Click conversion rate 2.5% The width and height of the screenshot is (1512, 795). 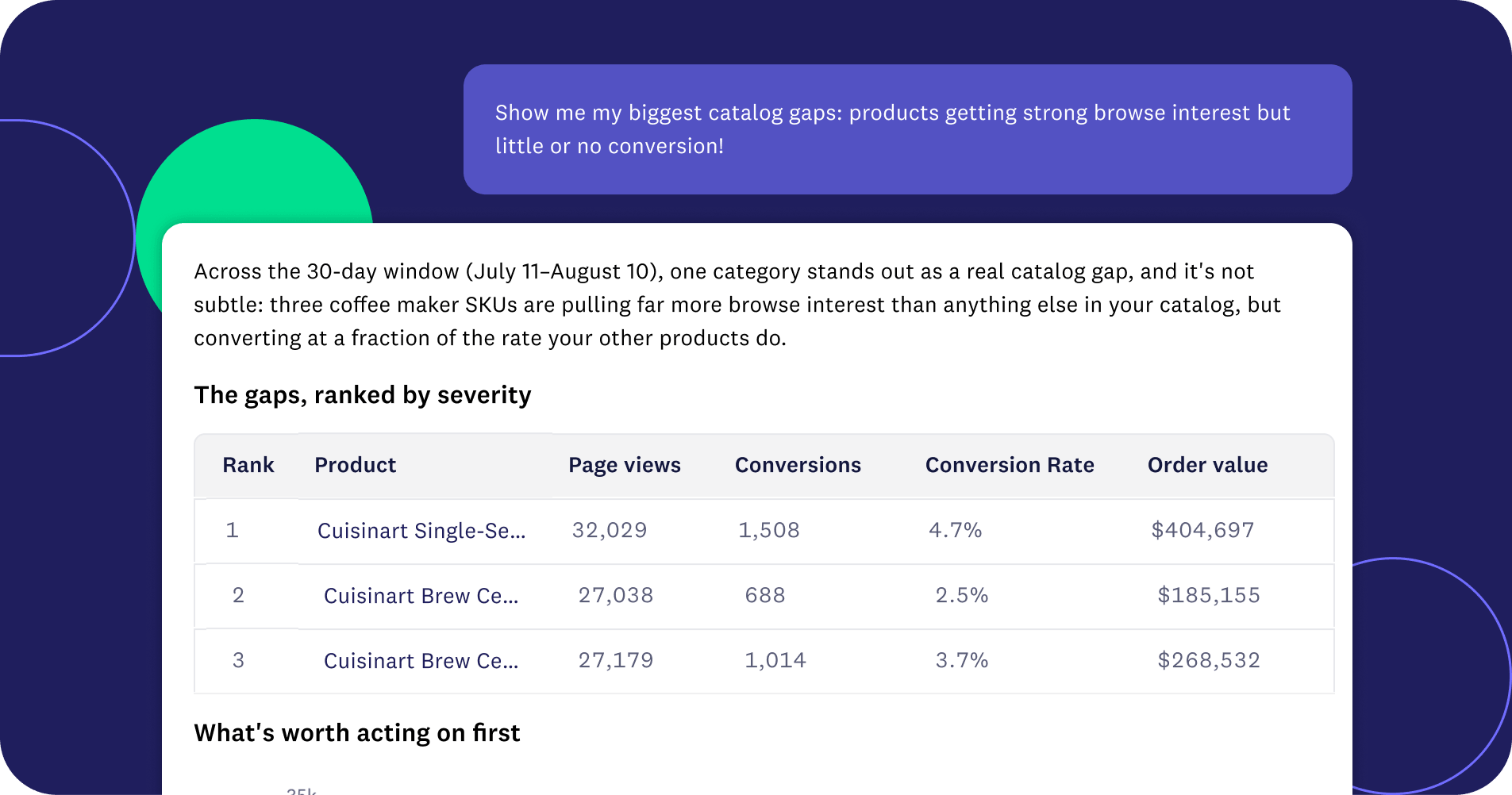pos(962,595)
